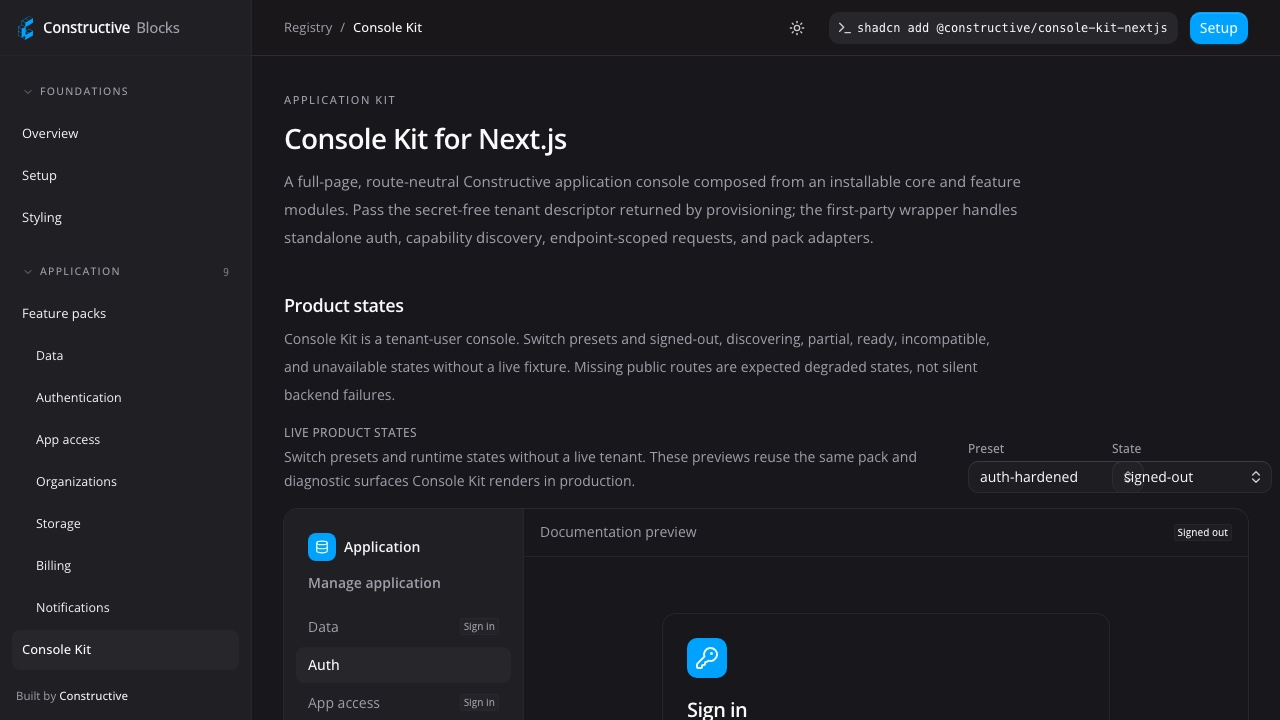
Task: Click the Sign in card heading
Action: click(717, 710)
